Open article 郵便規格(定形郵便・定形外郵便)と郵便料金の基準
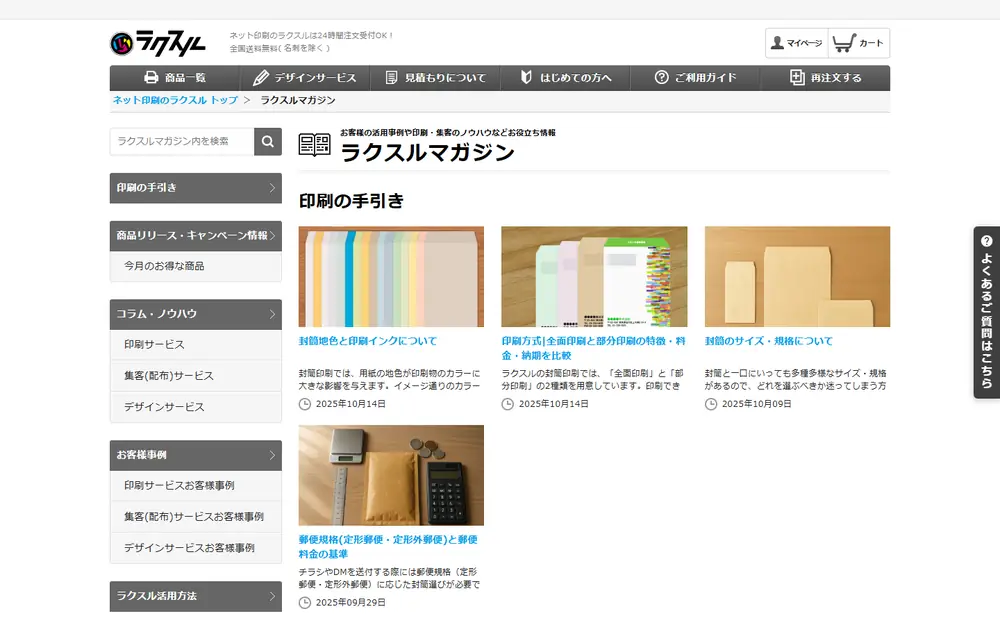The image size is (1000, 625). pos(388,547)
